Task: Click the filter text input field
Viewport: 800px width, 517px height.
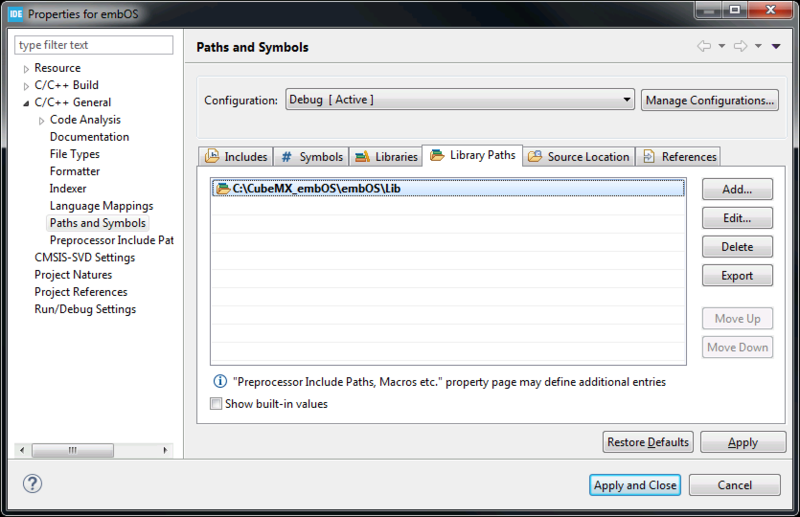Action: 94,45
